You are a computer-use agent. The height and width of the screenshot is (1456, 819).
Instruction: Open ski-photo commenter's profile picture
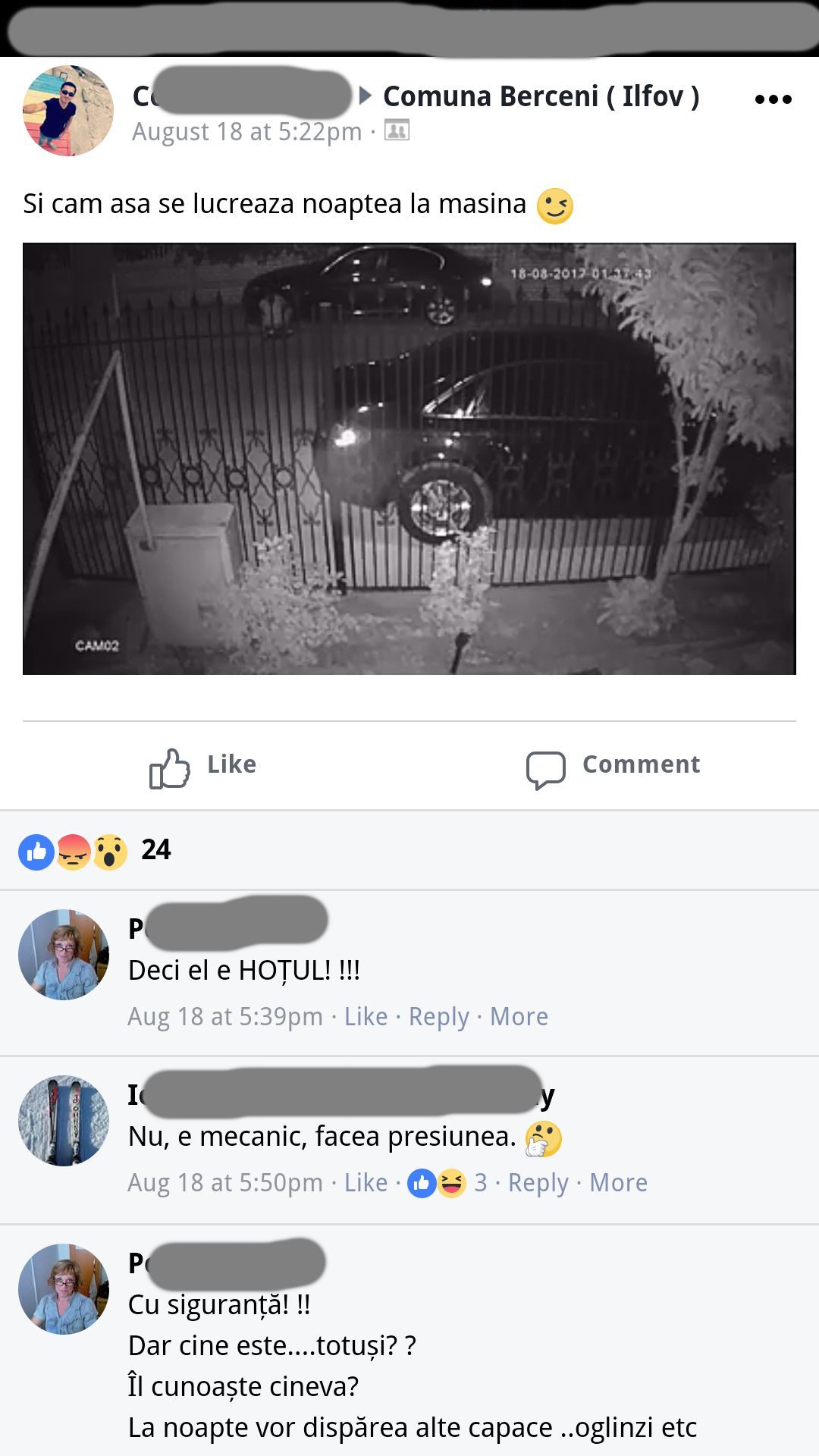point(64,1121)
